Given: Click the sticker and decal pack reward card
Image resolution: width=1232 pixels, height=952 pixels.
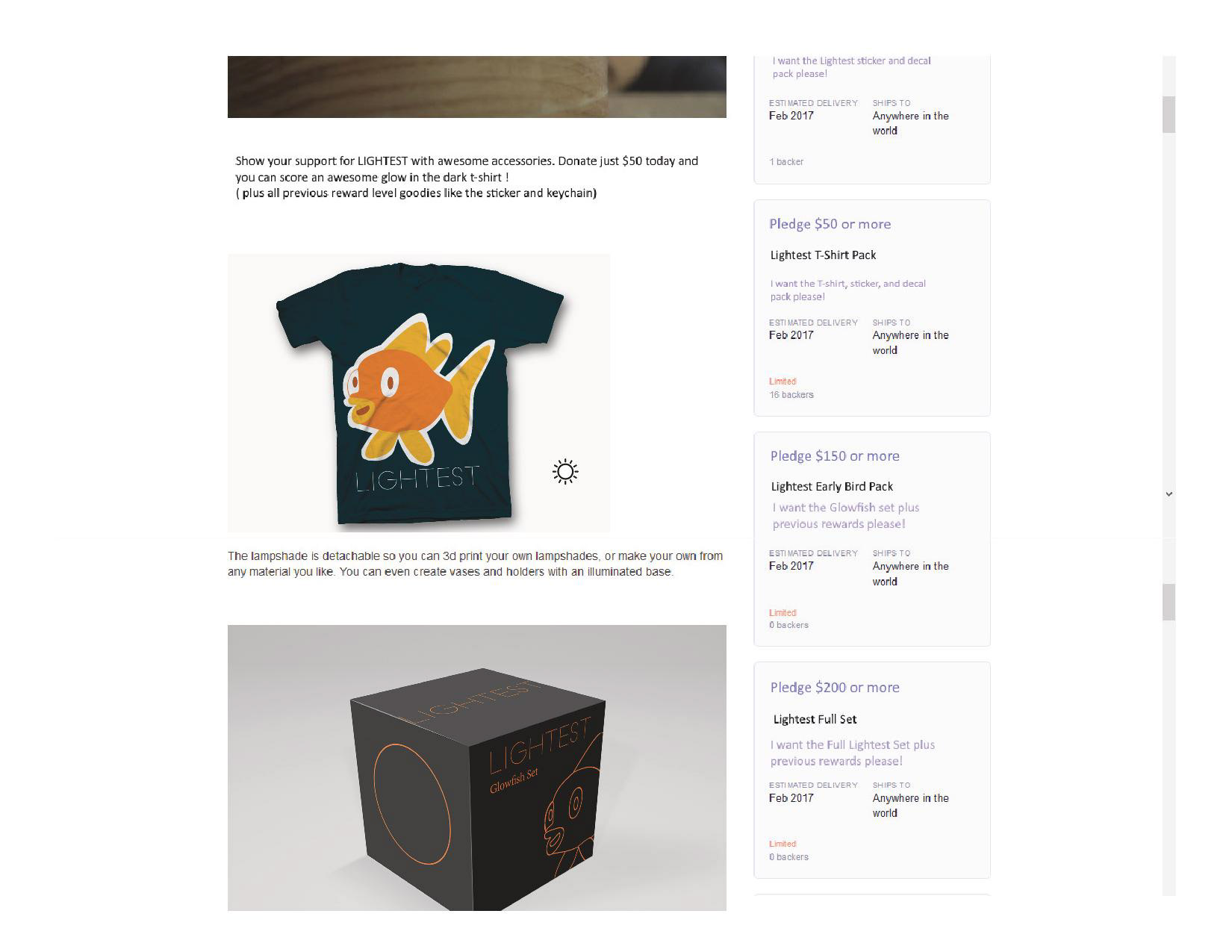Looking at the screenshot, I should [x=872, y=119].
